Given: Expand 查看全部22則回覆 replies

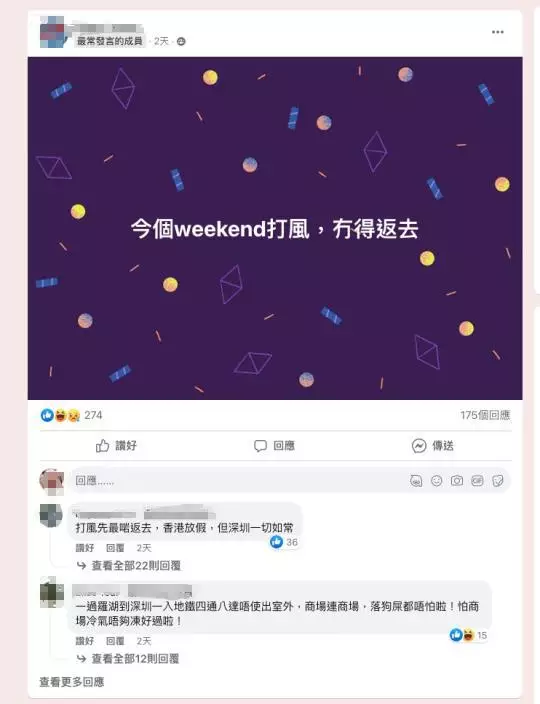Looking at the screenshot, I should pos(136,566).
